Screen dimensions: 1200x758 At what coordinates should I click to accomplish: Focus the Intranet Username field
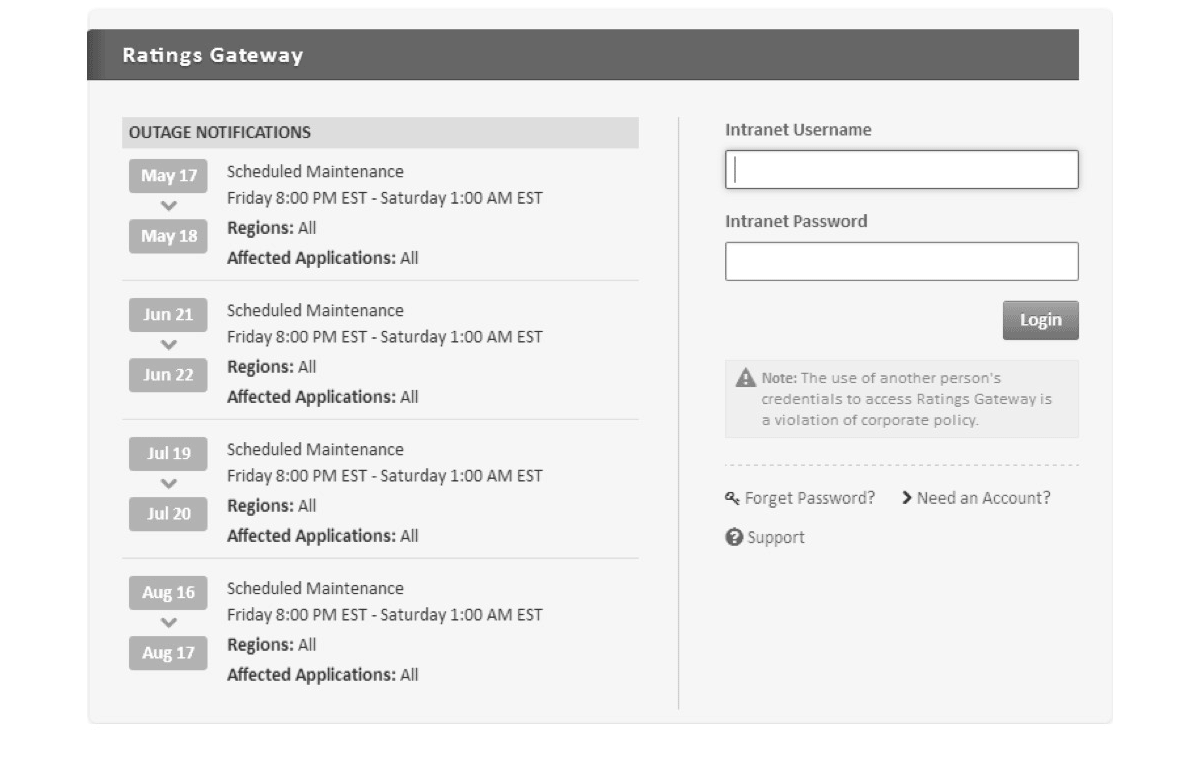coord(901,170)
